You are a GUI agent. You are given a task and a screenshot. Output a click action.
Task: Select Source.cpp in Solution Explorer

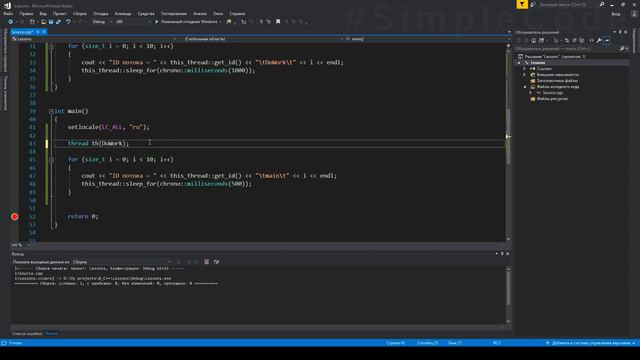[x=552, y=93]
